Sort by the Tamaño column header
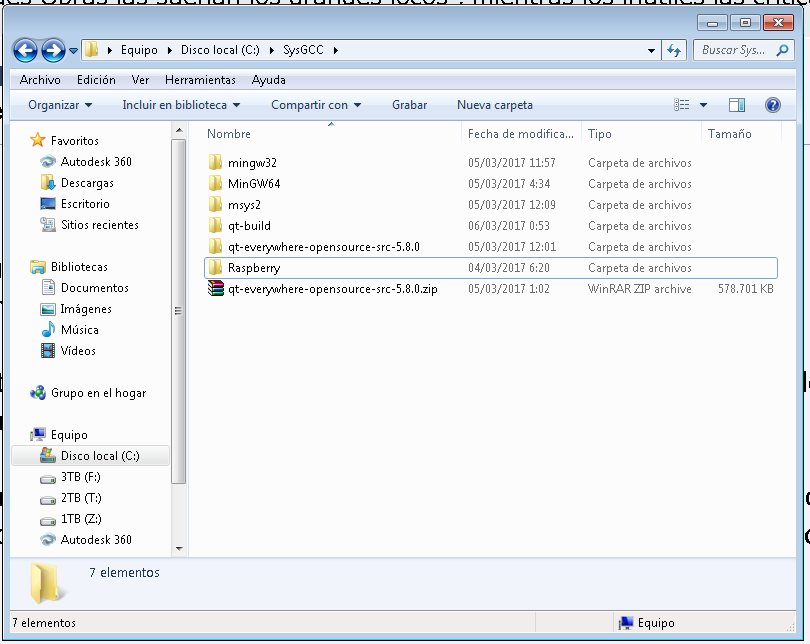The height and width of the screenshot is (644, 810). tap(729, 134)
